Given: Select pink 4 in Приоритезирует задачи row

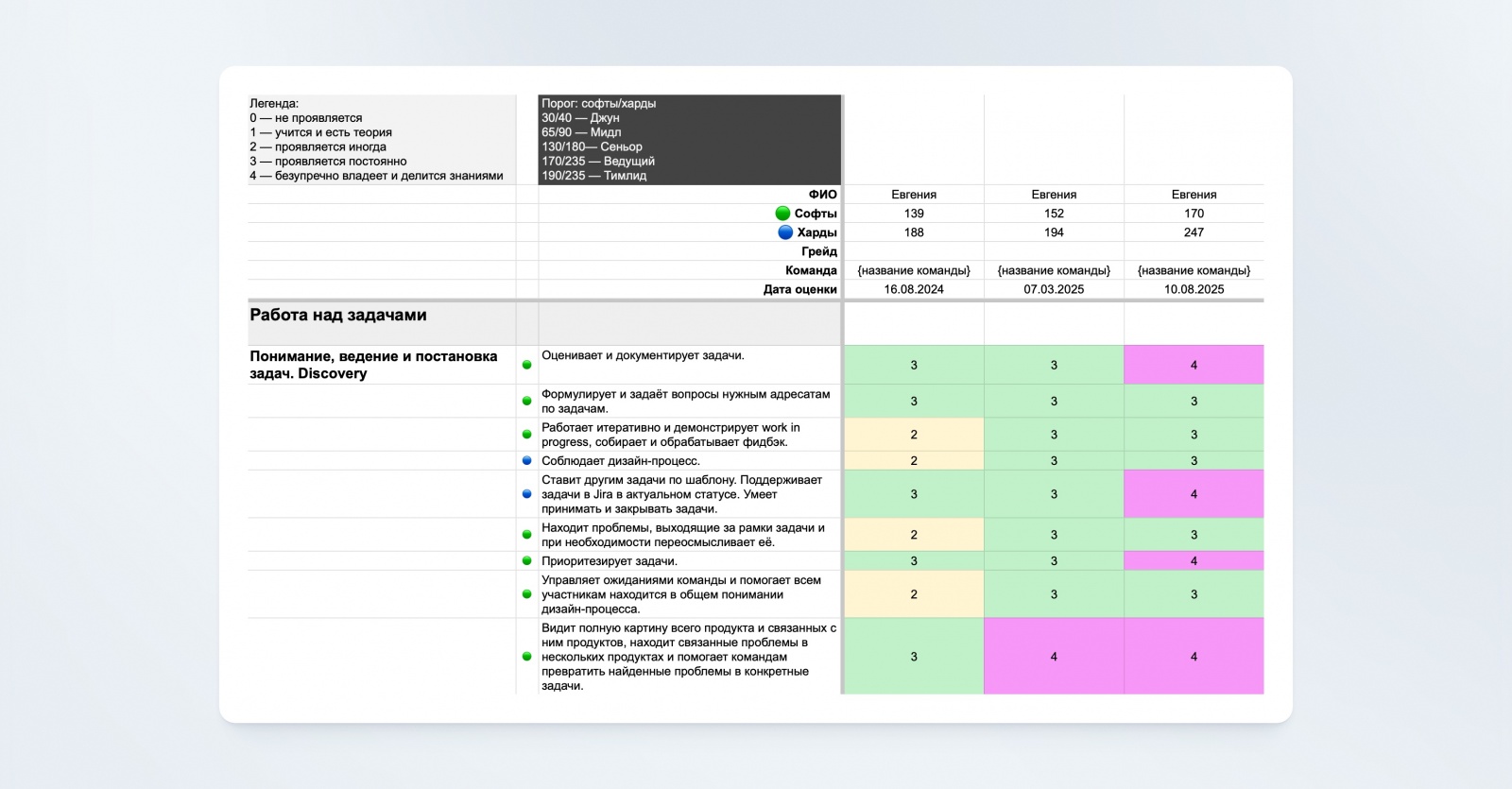Looking at the screenshot, I should [x=1194, y=561].
